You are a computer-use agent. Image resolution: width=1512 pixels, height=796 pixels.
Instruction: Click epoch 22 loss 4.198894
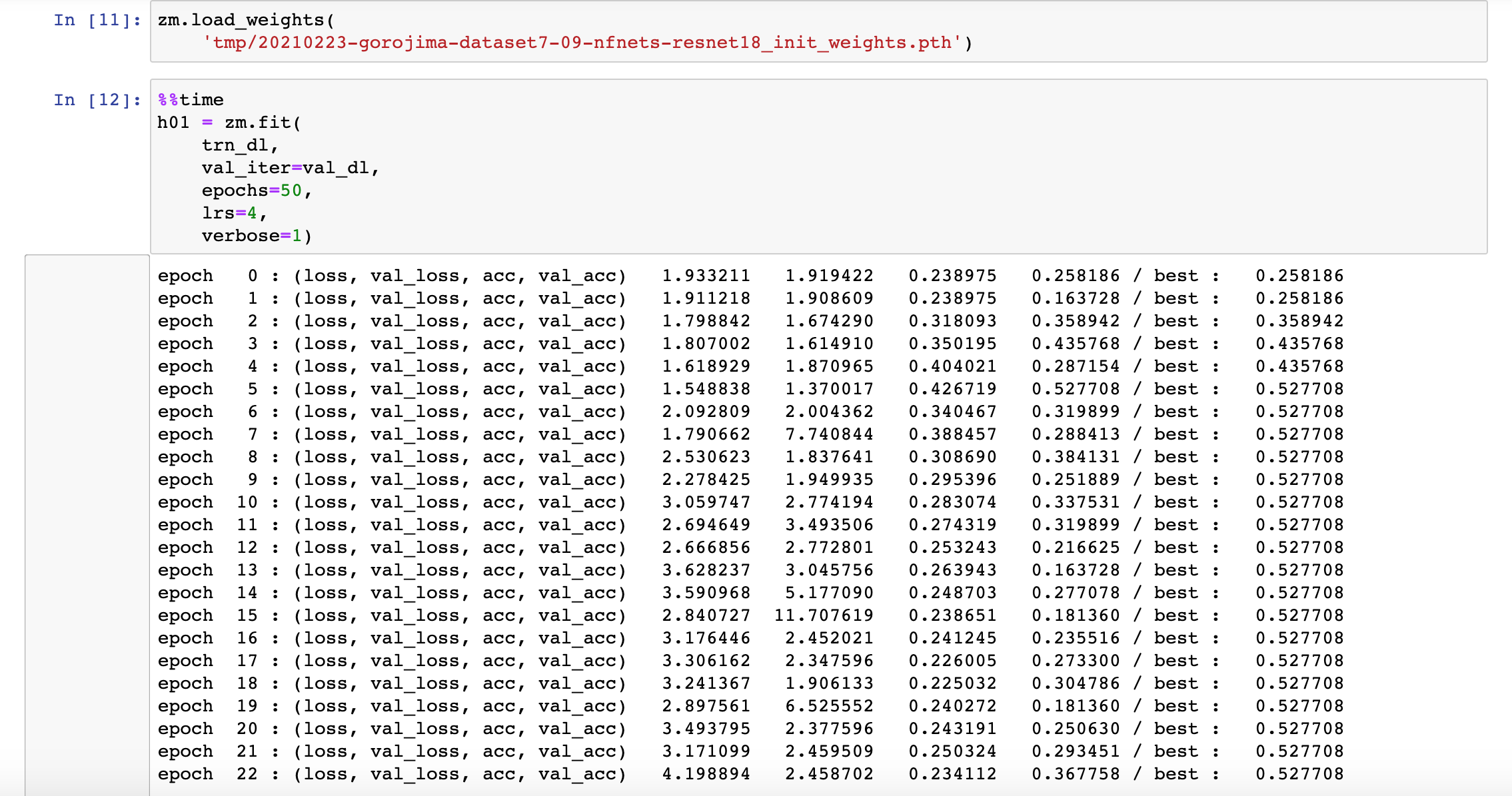(706, 774)
